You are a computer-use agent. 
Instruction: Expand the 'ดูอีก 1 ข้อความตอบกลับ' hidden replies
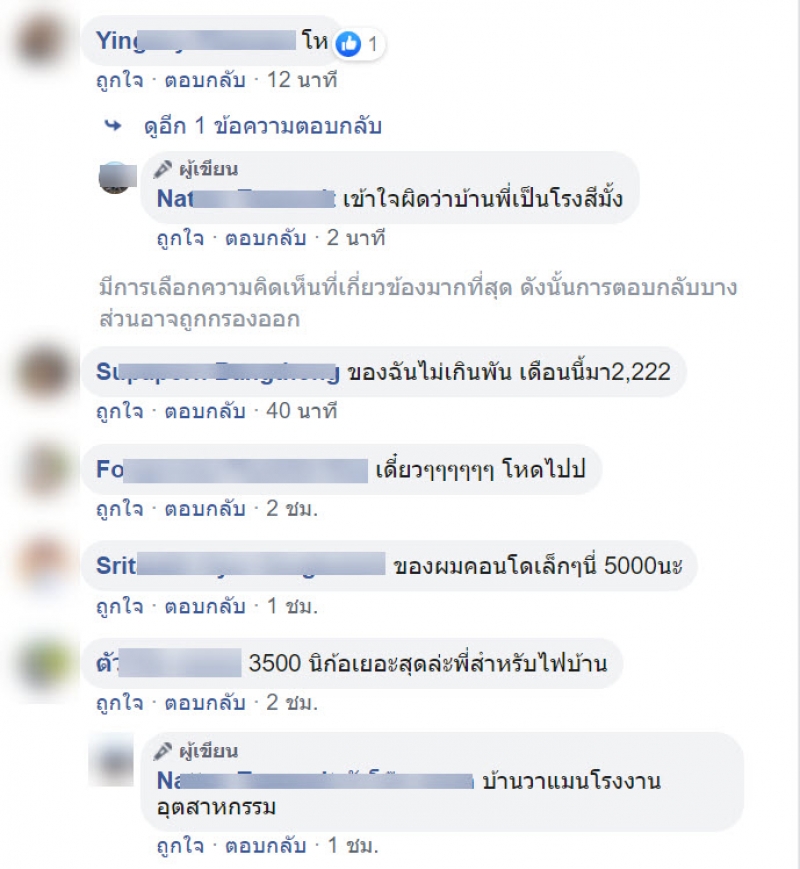[x=263, y=127]
